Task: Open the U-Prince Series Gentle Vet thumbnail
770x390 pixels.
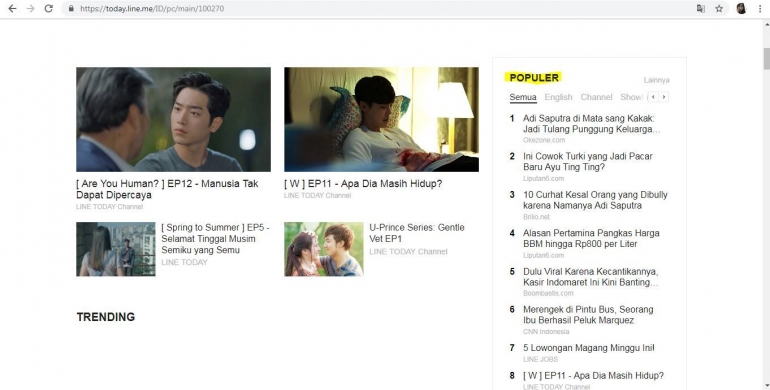Action: 324,249
